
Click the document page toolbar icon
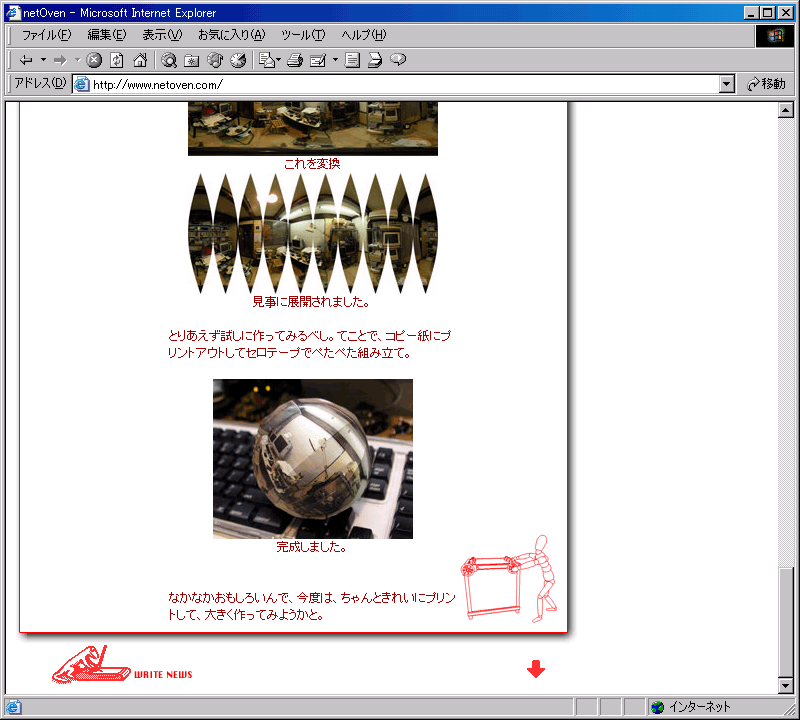click(352, 60)
